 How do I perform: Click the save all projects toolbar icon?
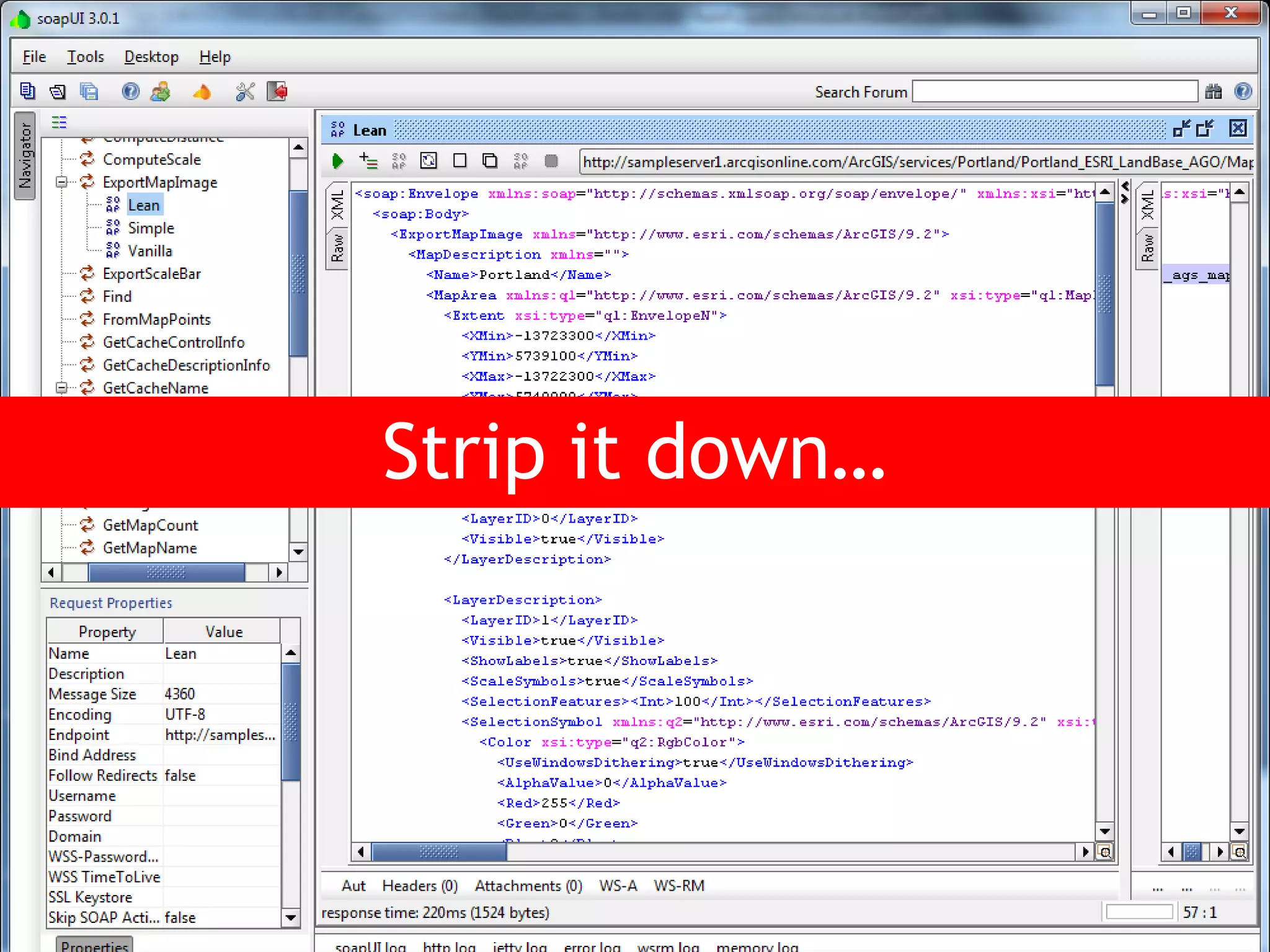[x=89, y=92]
